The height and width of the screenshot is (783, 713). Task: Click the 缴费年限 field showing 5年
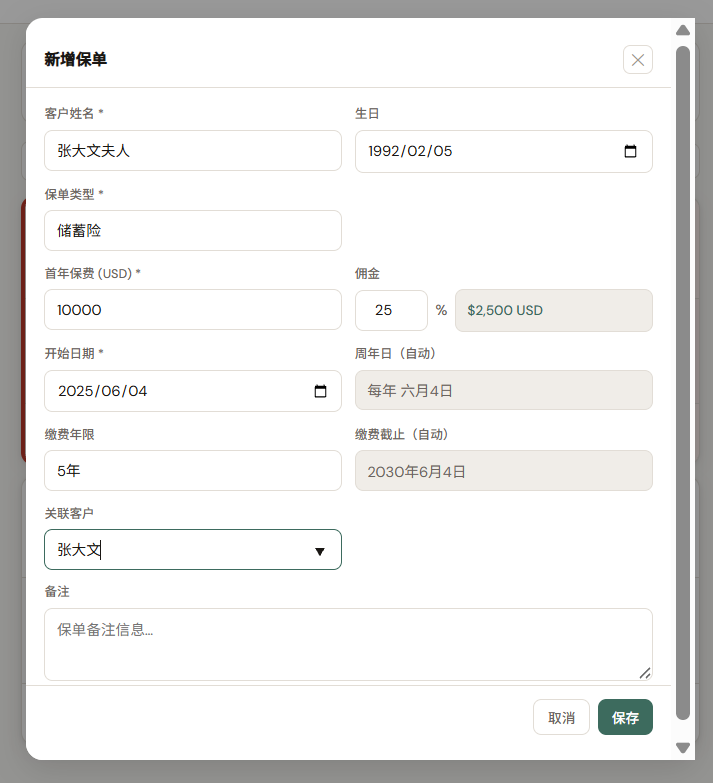coord(193,470)
